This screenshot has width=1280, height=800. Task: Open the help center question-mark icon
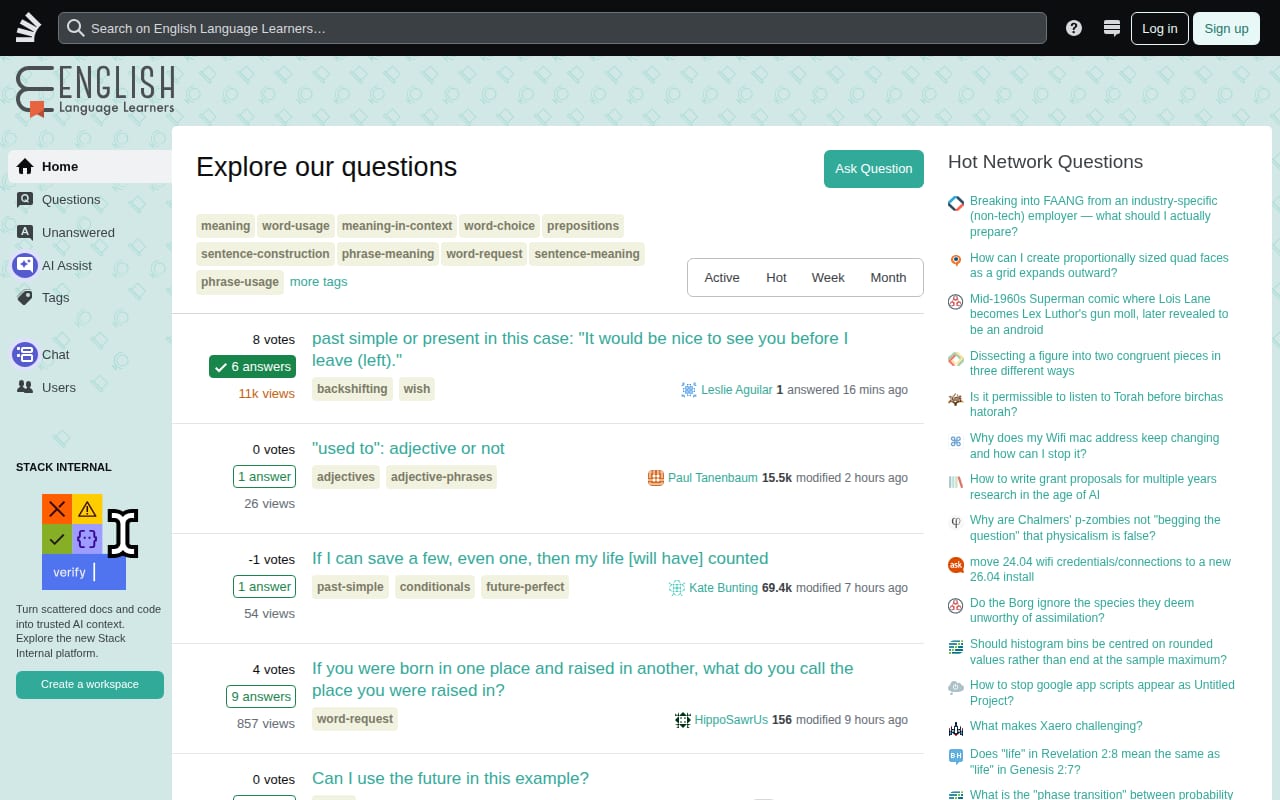pyautogui.click(x=1074, y=28)
